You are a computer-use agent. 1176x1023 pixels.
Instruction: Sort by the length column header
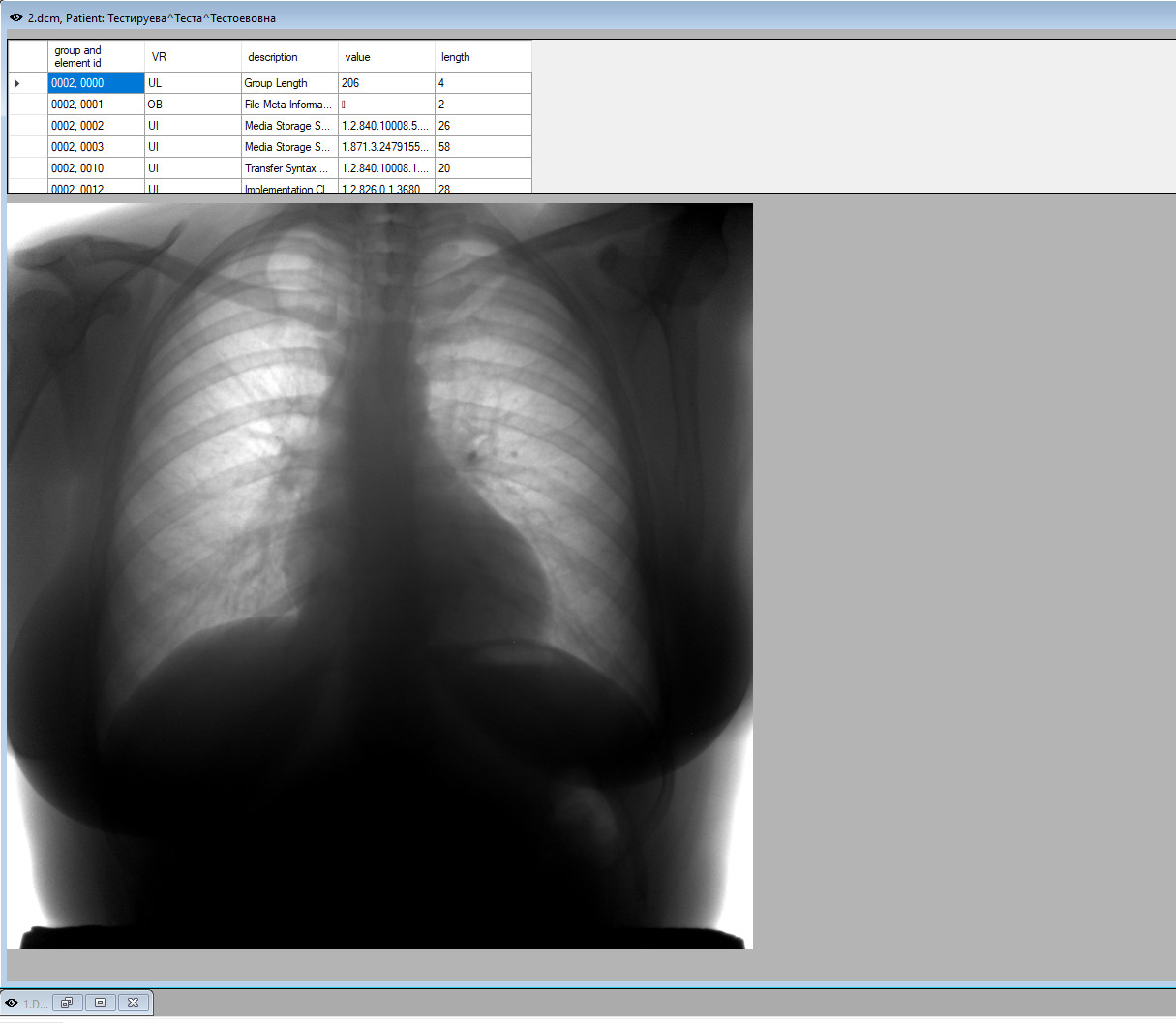pyautogui.click(x=483, y=56)
